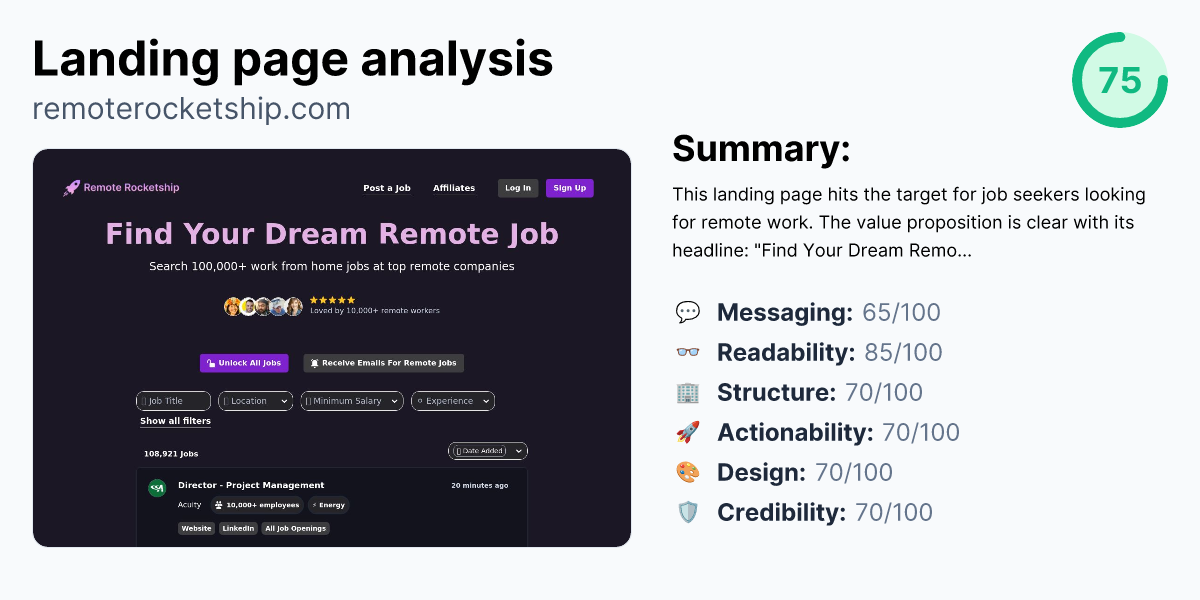The width and height of the screenshot is (1200, 600).
Task: Click the Job Title input field
Action: pos(173,400)
